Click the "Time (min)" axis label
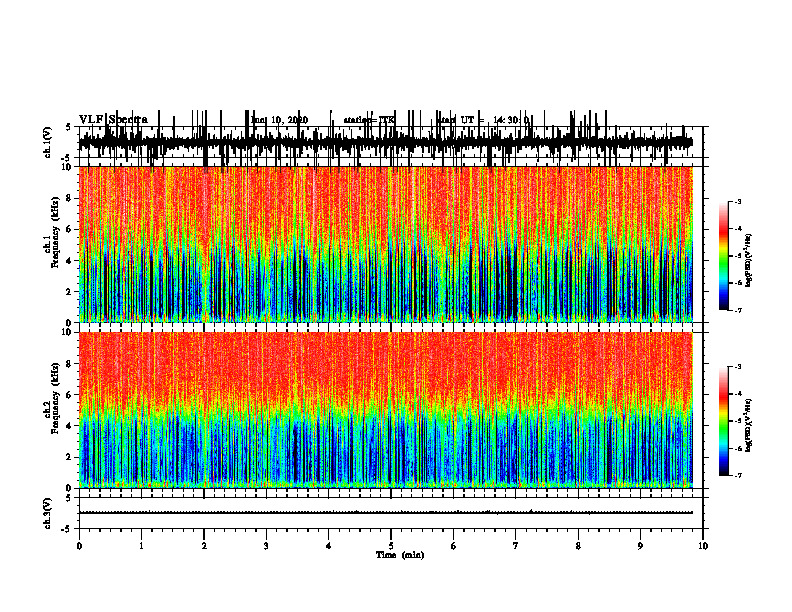Screen dimensions: 792x612 pos(400,555)
